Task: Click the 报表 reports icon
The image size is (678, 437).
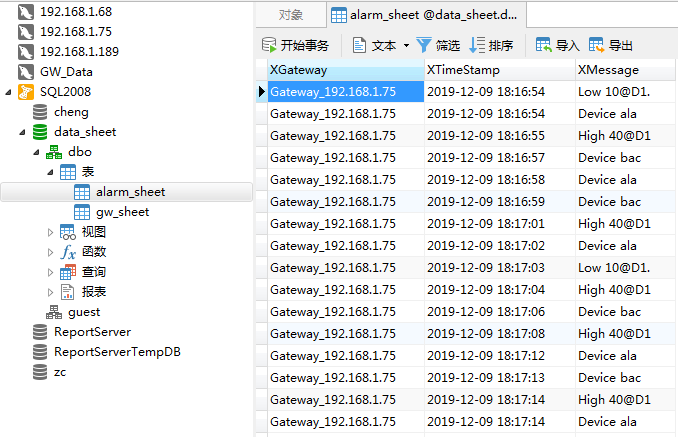Action: [x=67, y=292]
